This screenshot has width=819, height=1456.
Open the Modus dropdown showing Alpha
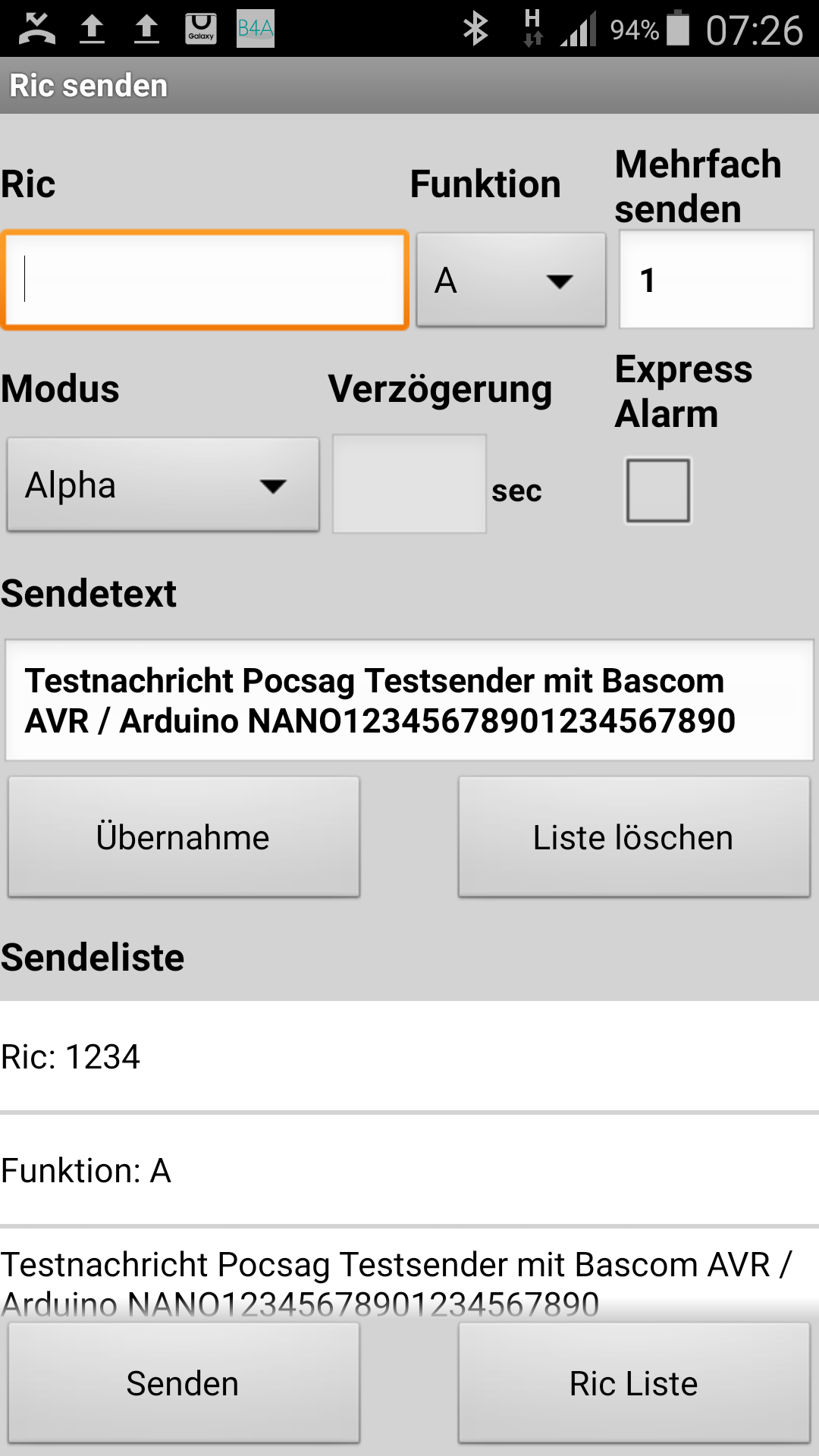(163, 485)
